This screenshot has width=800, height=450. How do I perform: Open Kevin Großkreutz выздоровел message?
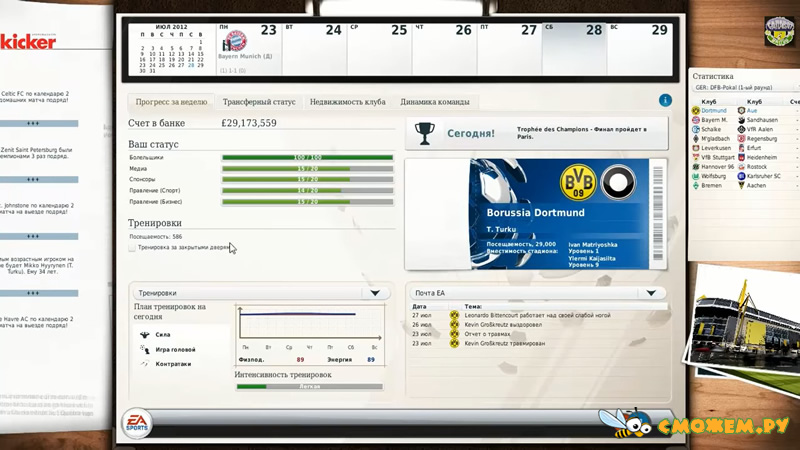(503, 324)
